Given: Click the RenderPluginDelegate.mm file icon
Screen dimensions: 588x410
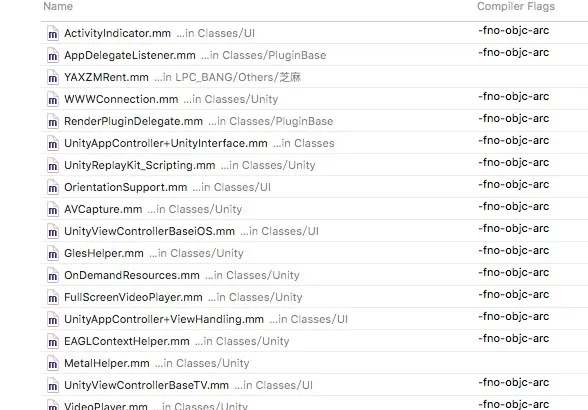Looking at the screenshot, I should (53, 122).
